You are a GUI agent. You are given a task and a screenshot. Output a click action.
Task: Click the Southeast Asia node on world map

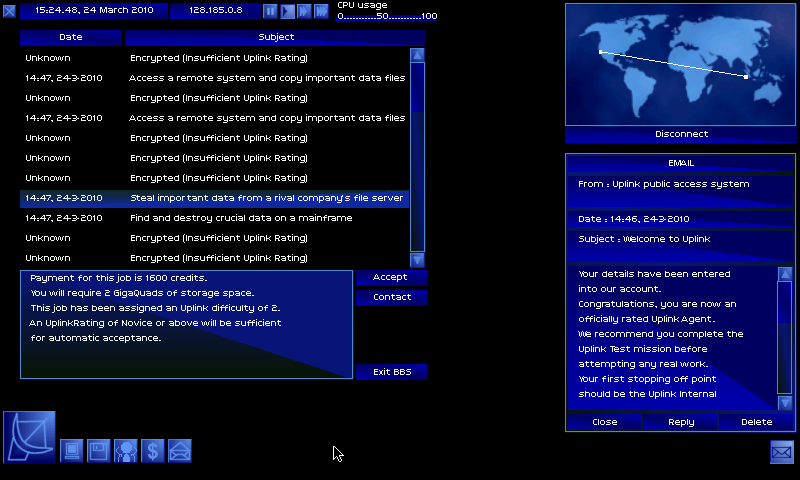746,77
